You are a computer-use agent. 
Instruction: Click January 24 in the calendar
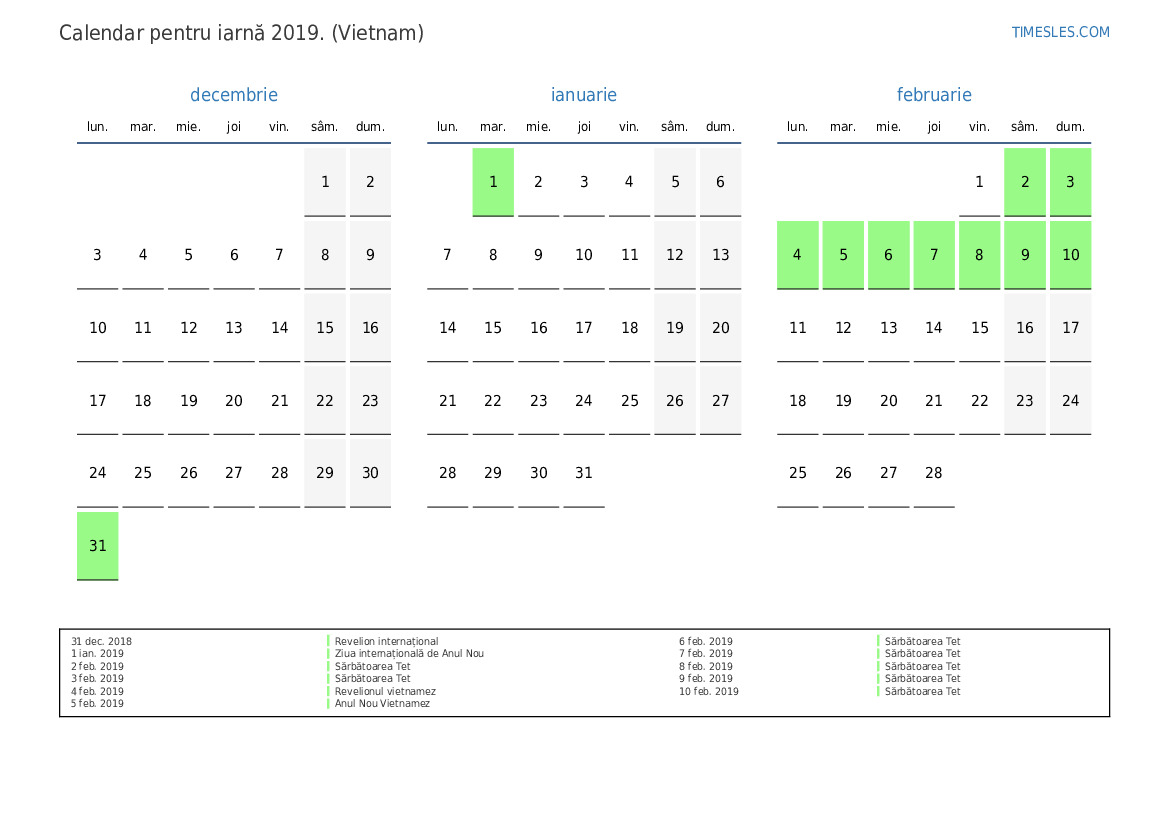(x=584, y=400)
